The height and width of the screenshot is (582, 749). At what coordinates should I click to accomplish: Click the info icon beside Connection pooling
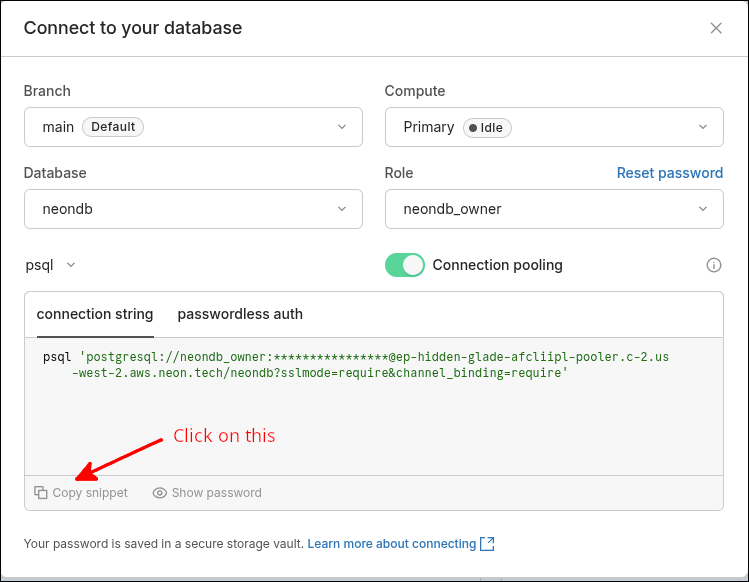point(714,265)
